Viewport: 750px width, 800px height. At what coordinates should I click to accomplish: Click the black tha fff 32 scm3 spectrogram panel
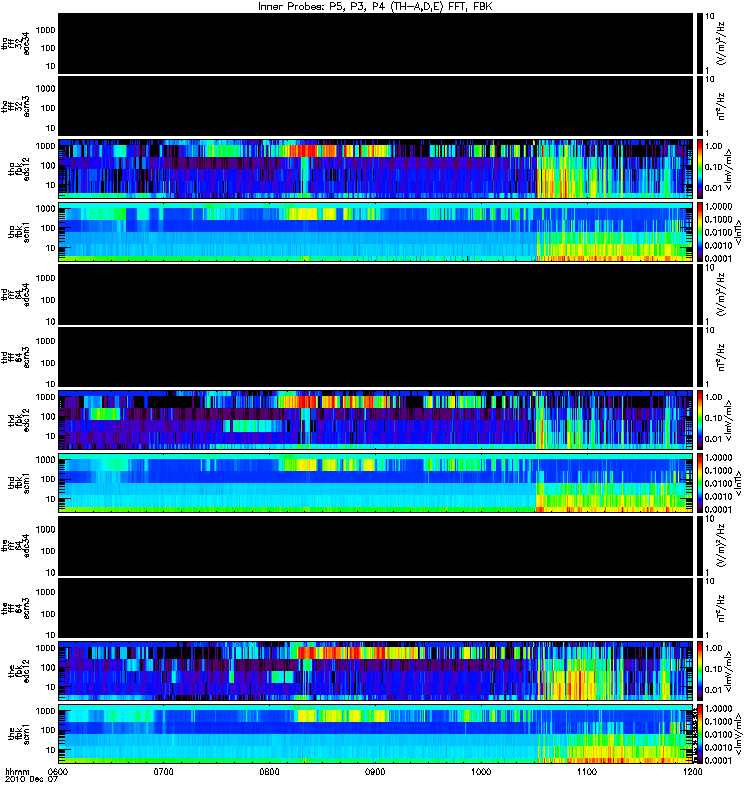click(x=376, y=106)
